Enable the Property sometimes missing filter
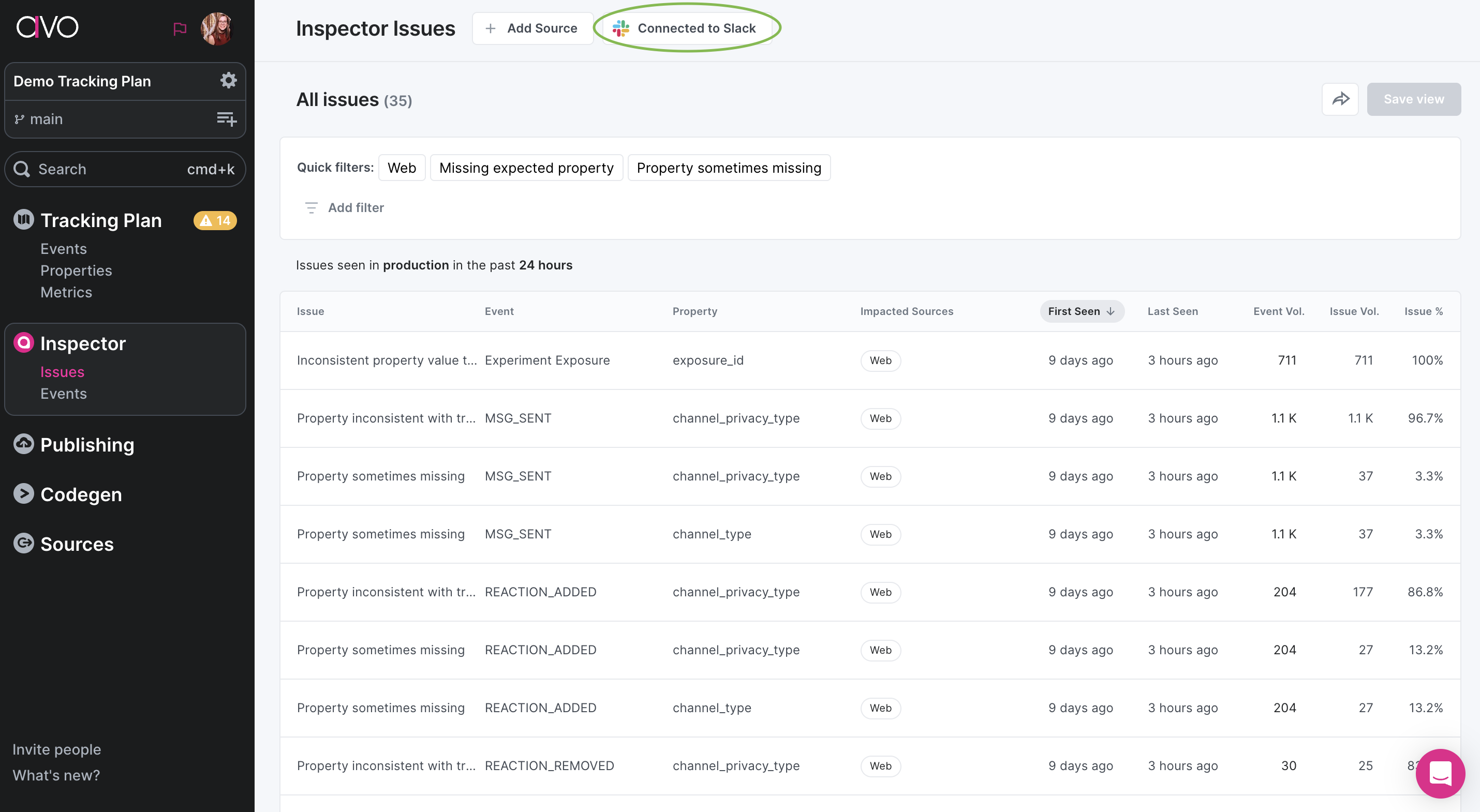1480x812 pixels. tap(729, 168)
